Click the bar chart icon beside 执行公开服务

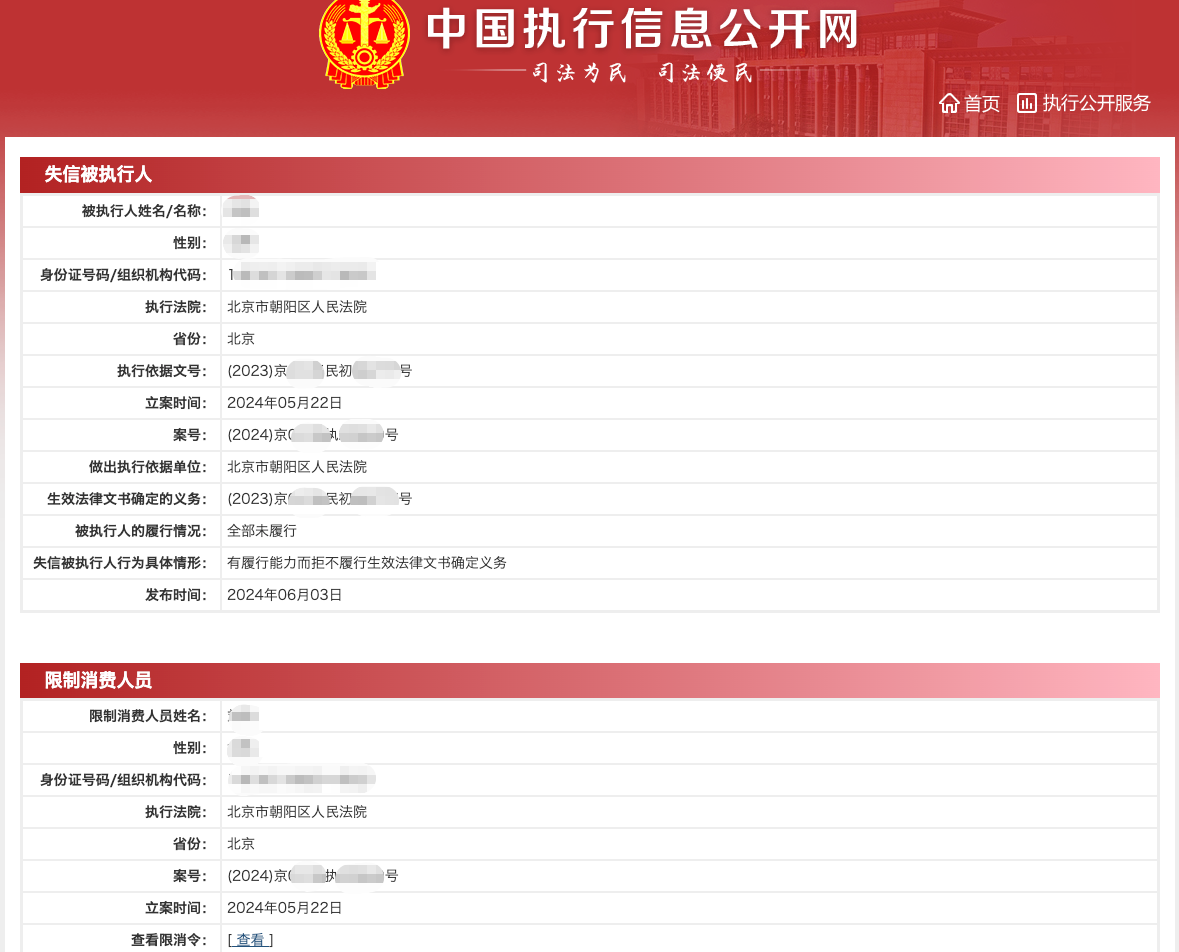coord(1026,103)
